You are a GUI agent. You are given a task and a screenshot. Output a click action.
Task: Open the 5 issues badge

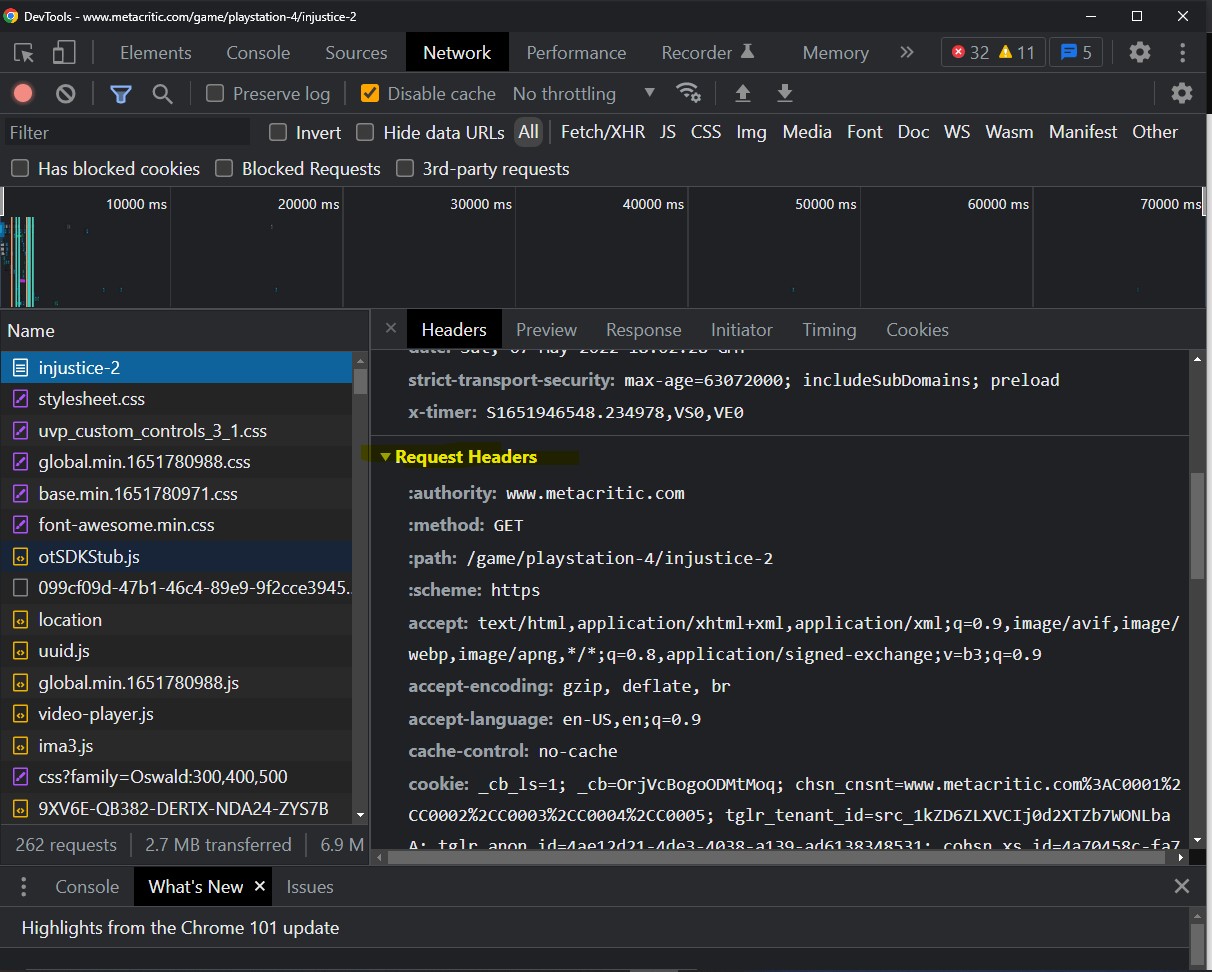click(1076, 52)
